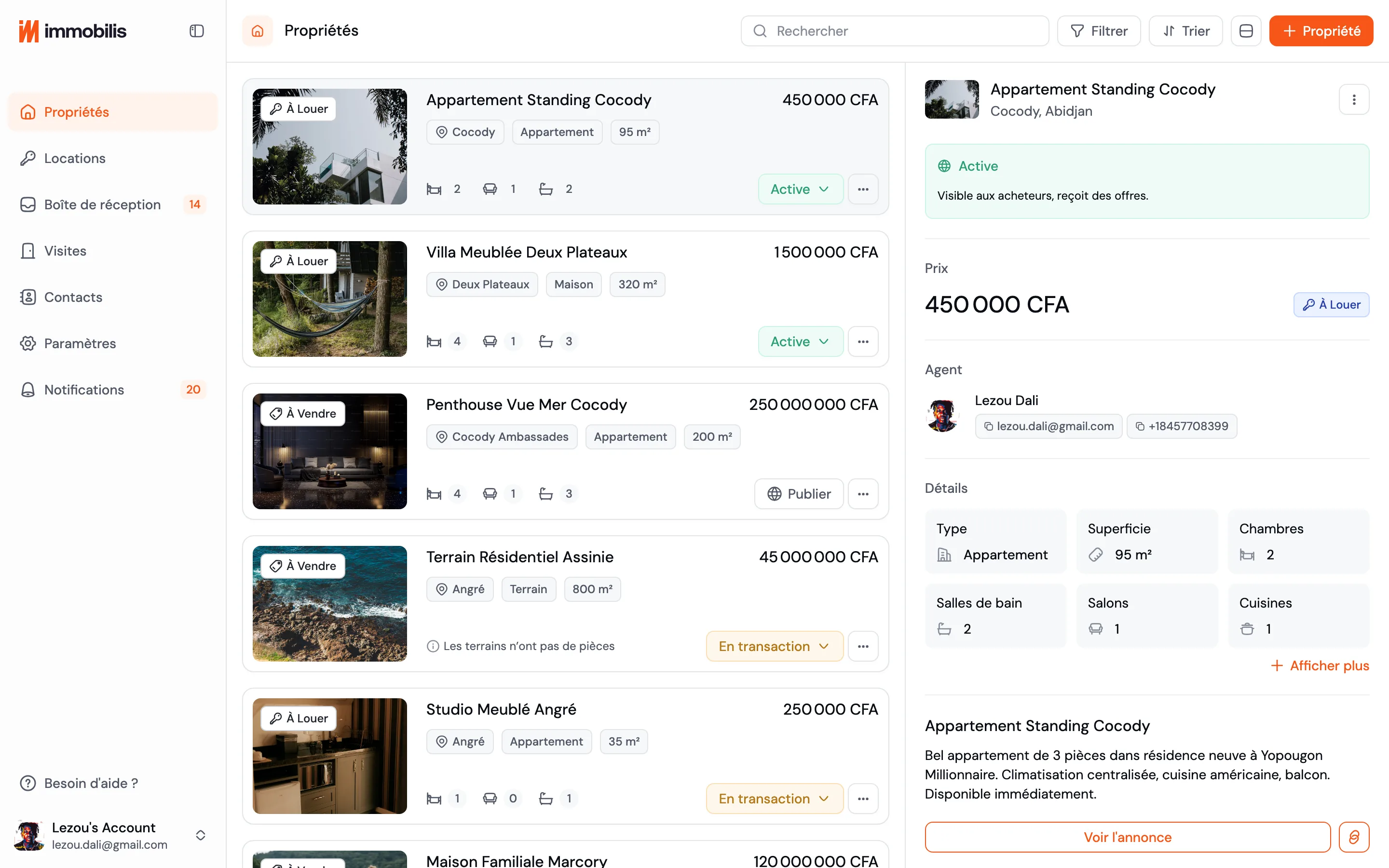Open Penthouse Vue Mer Cocody thumbnail

coord(329,451)
